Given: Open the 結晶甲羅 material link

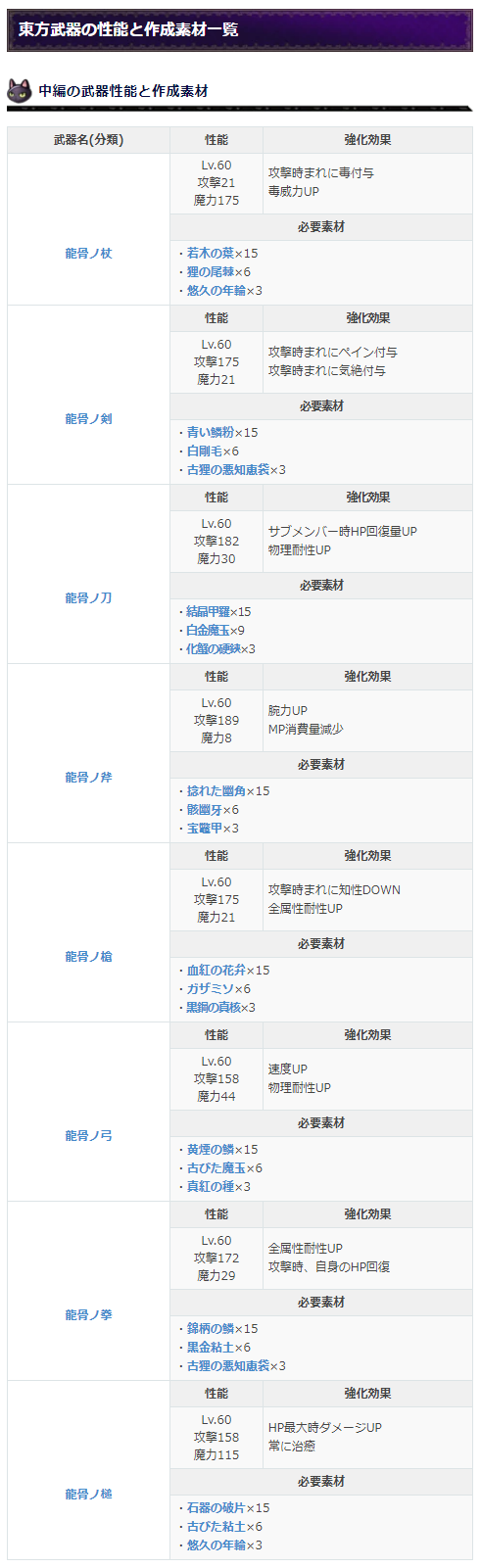Looking at the screenshot, I should pos(205,612).
